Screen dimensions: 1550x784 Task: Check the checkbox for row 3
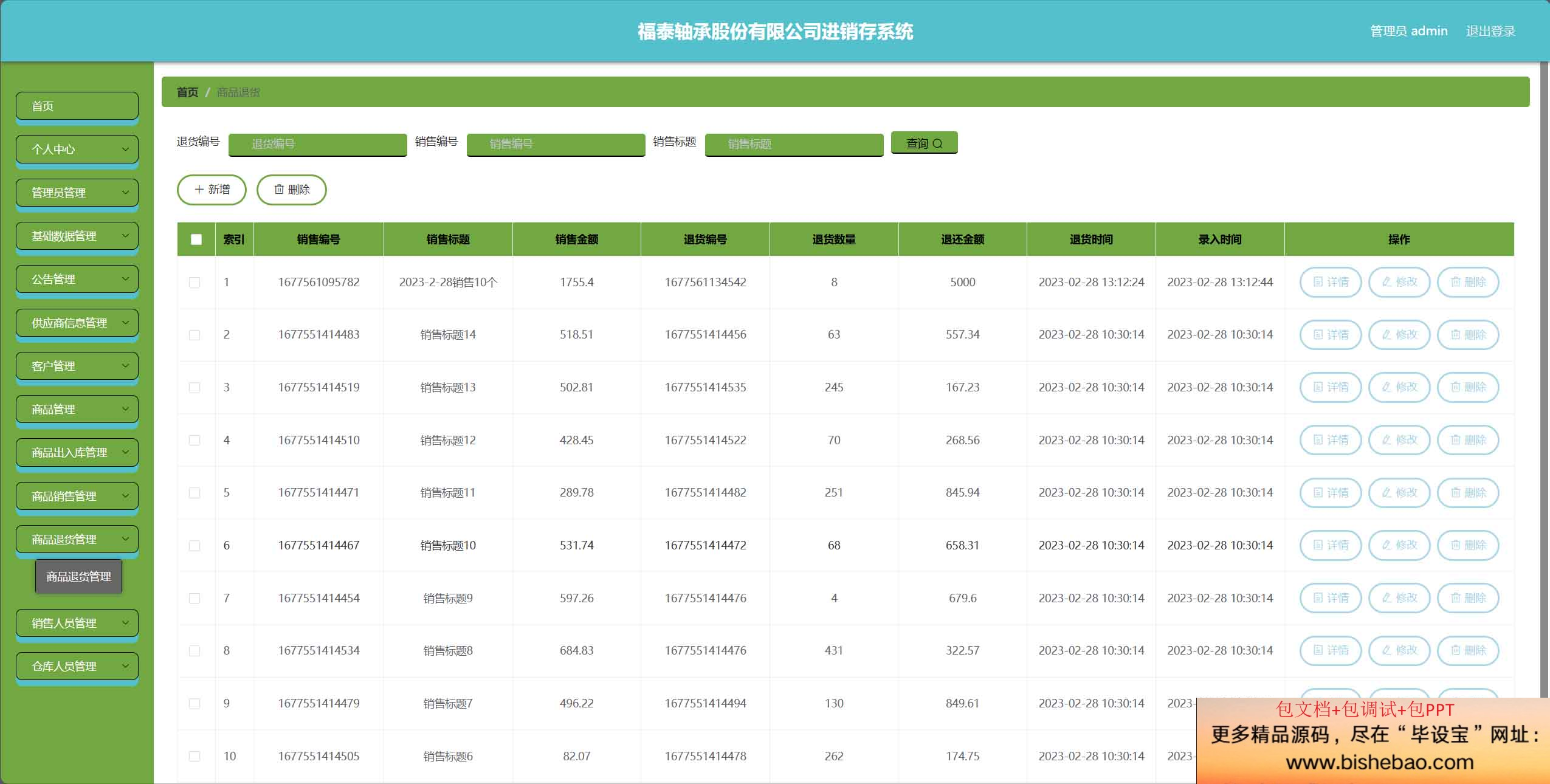pos(195,388)
